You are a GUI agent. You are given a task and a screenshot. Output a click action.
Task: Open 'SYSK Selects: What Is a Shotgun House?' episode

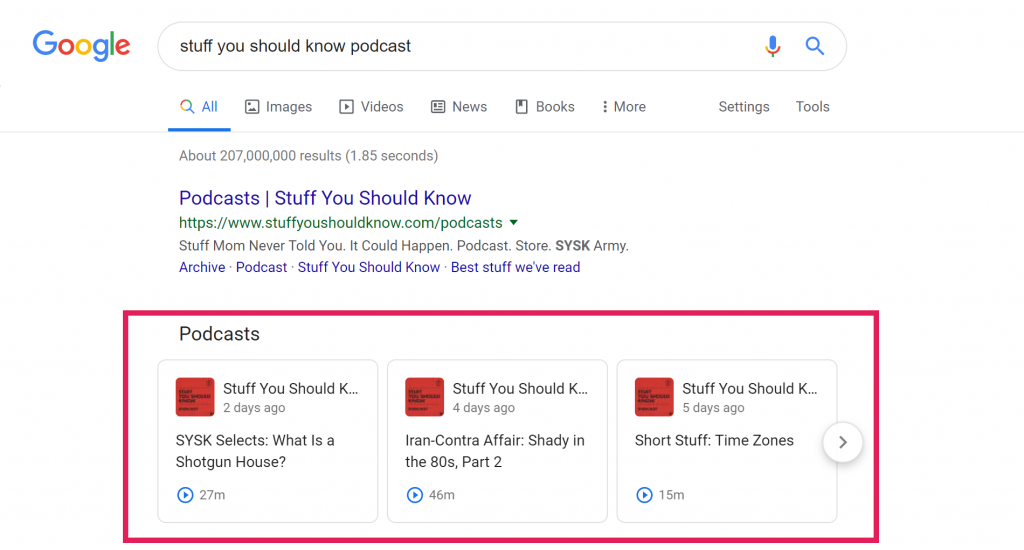tap(255, 451)
